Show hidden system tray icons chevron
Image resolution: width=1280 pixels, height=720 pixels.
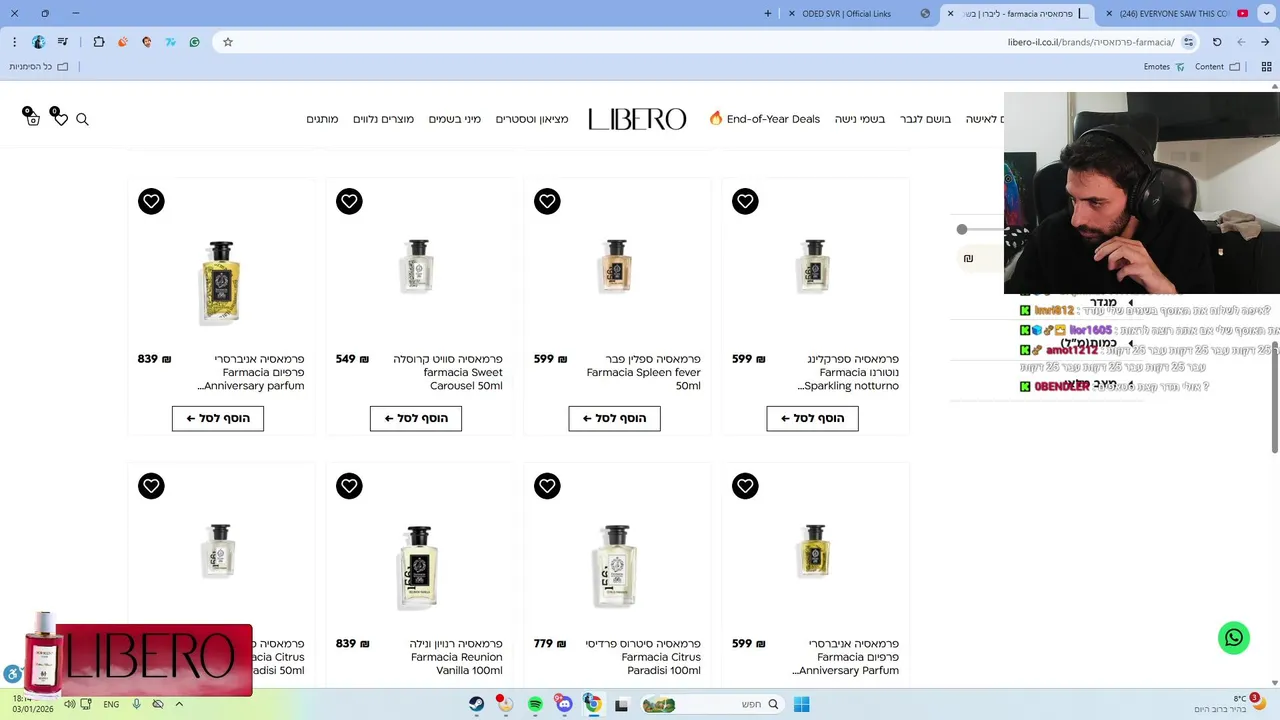[x=179, y=704]
